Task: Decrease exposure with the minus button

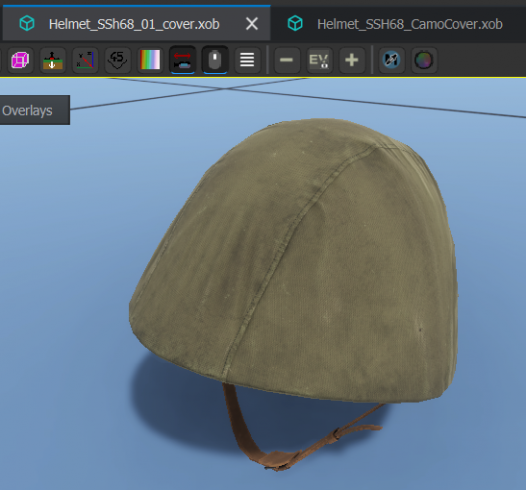Action: click(x=286, y=60)
